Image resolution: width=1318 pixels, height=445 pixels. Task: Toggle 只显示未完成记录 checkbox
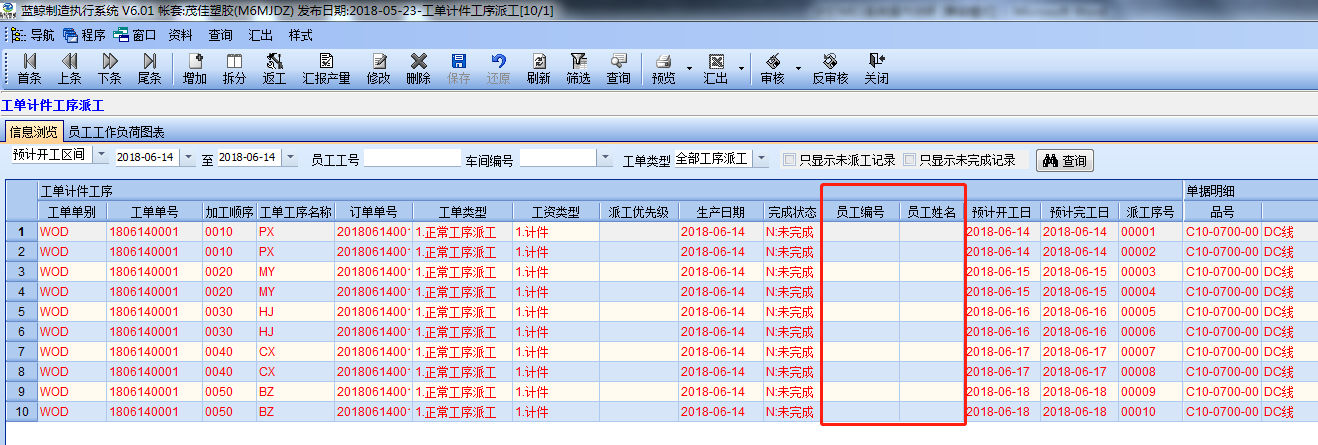click(x=909, y=160)
